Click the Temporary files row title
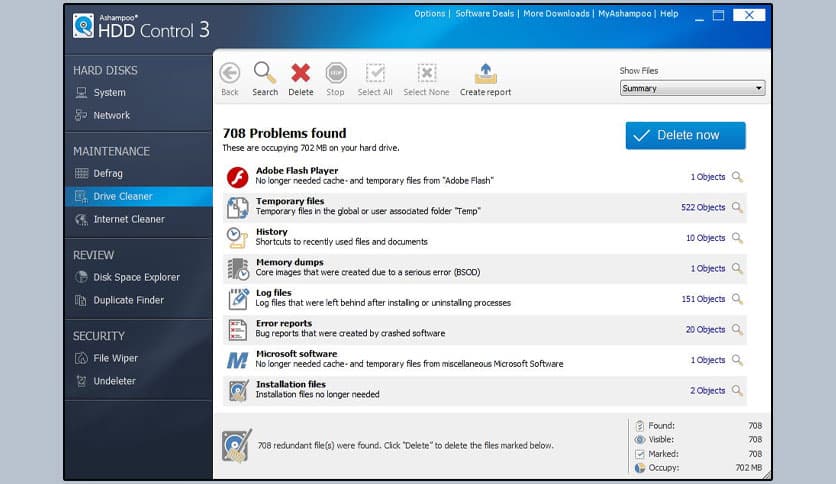The width and height of the screenshot is (836, 484). [290, 201]
